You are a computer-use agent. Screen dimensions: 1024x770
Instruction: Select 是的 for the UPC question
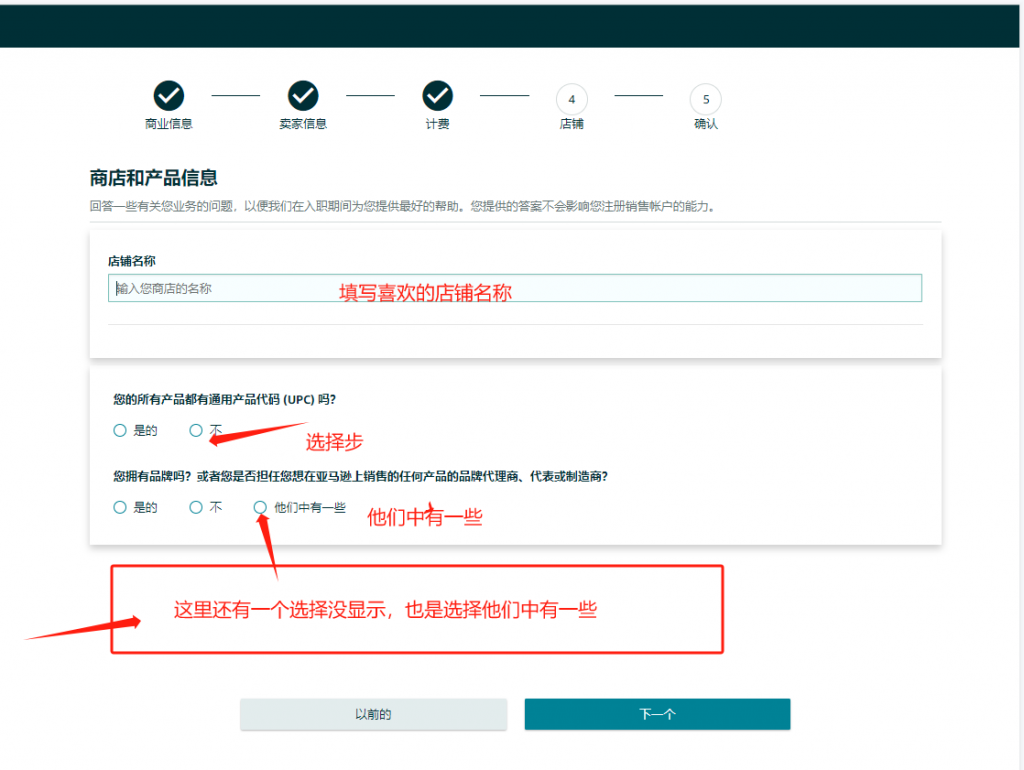pyautogui.click(x=120, y=431)
